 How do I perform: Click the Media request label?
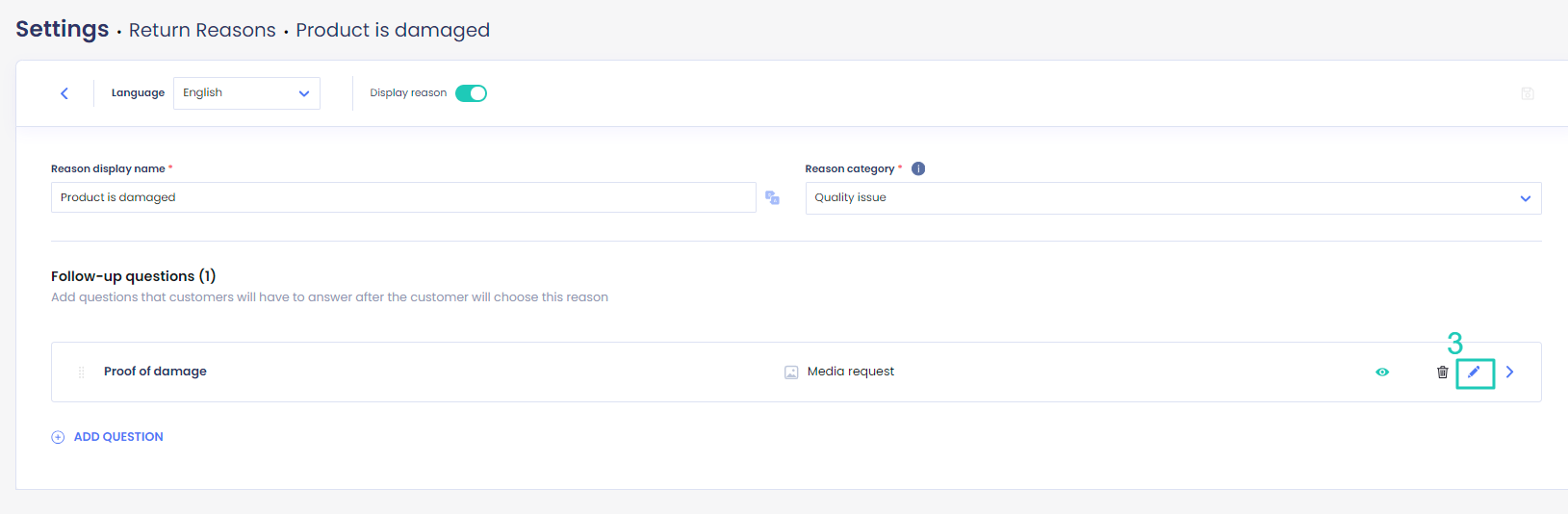[851, 372]
